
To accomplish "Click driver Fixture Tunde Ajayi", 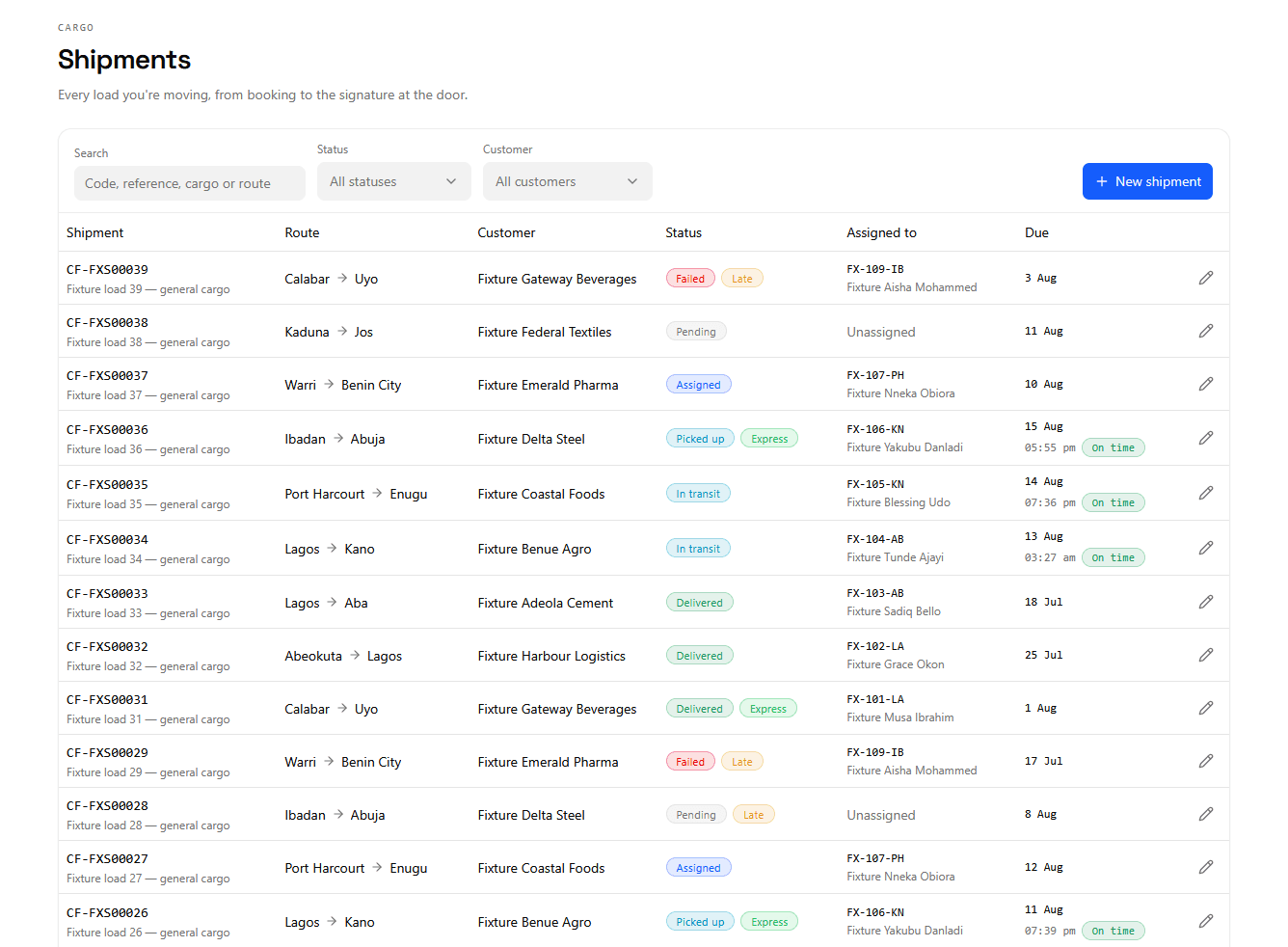I will pyautogui.click(x=896, y=557).
